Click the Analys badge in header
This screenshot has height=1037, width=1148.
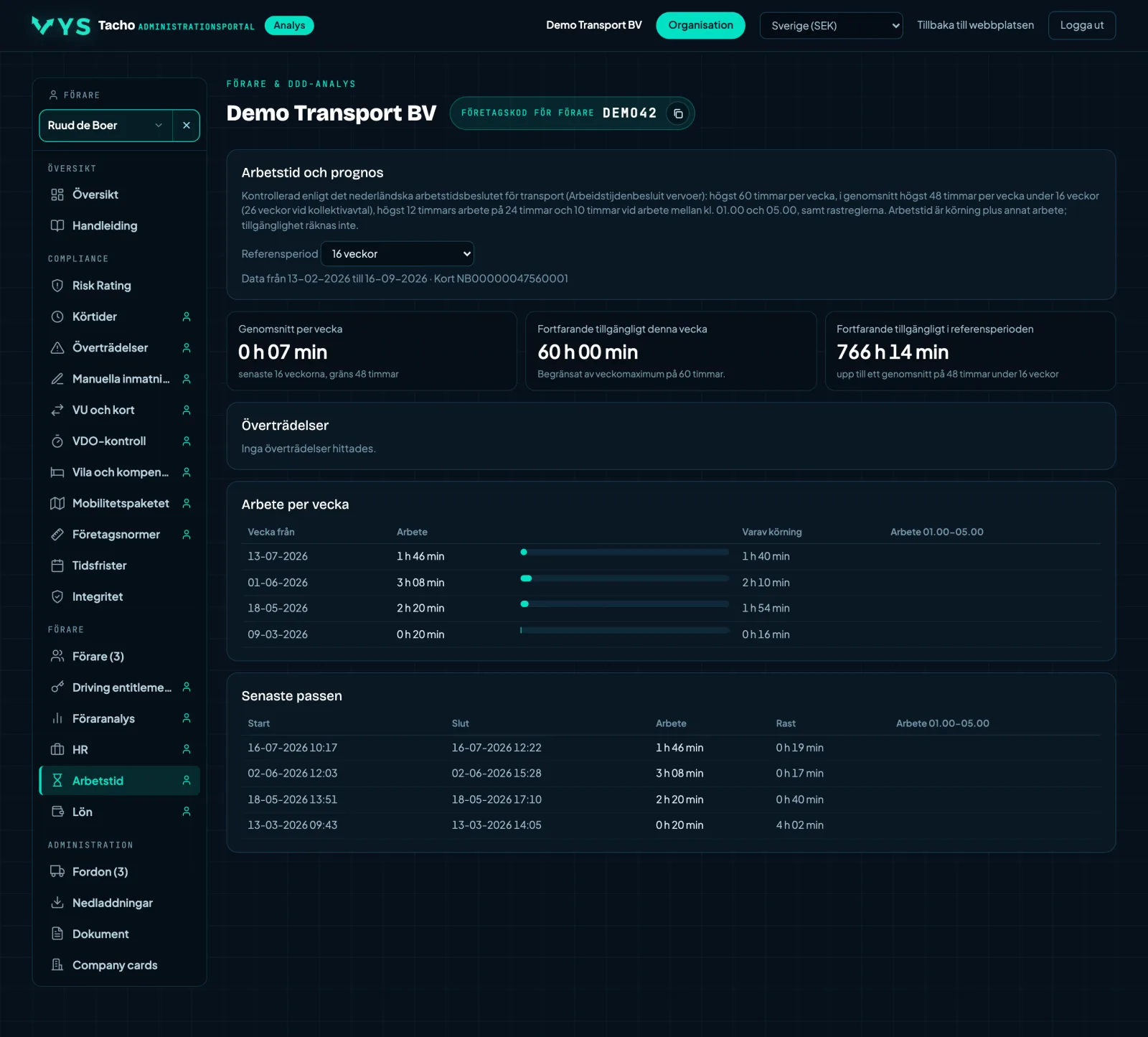pos(289,25)
